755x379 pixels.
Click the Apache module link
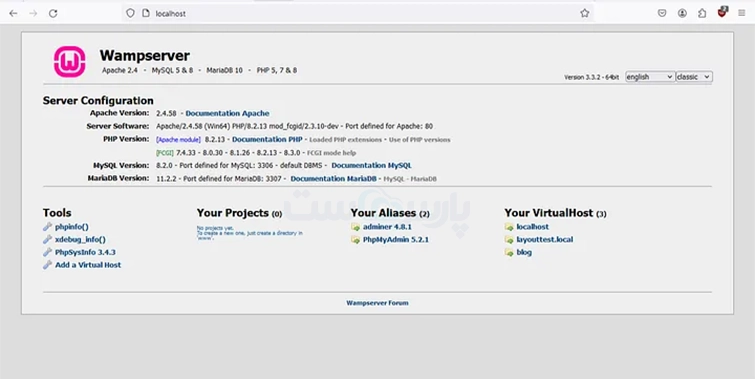178,140
